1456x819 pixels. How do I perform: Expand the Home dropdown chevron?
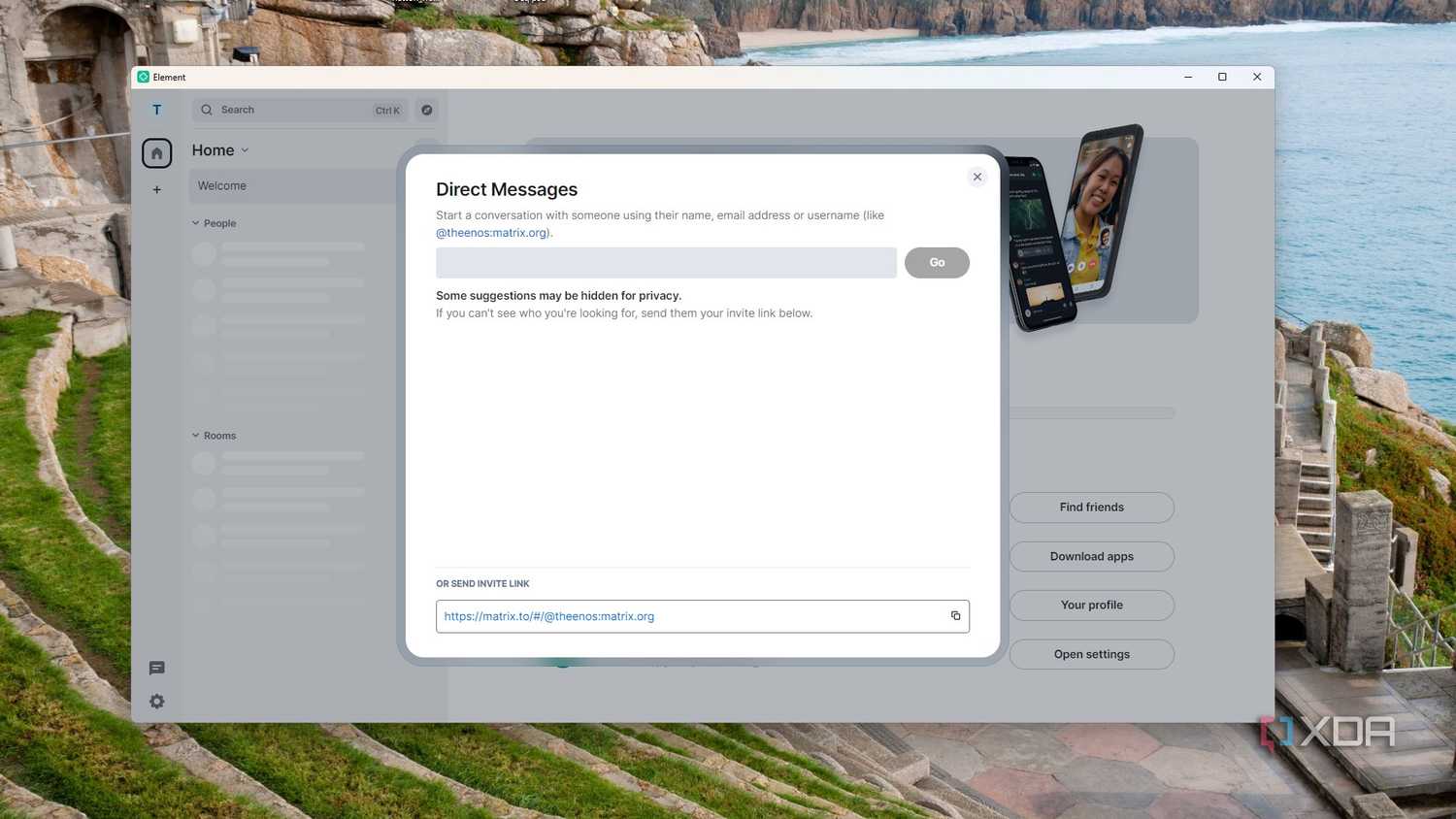pos(245,150)
